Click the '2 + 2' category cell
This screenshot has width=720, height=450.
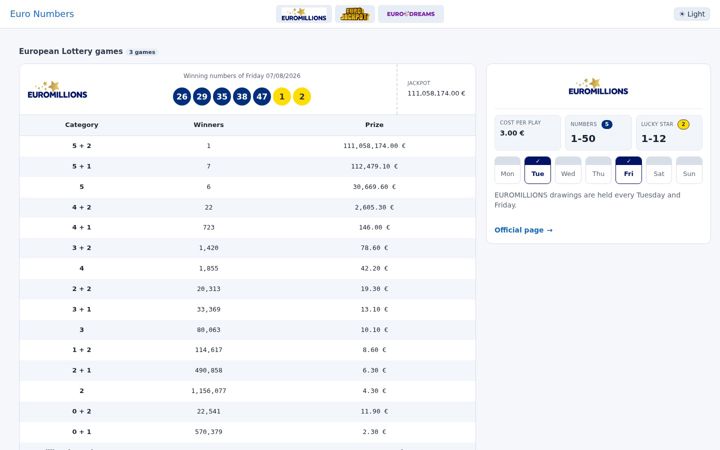[82, 289]
